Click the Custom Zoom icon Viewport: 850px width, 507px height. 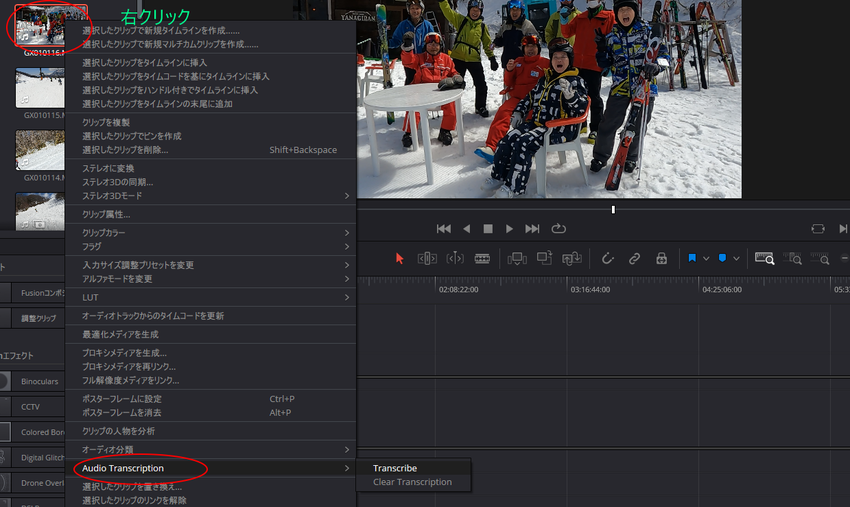820,258
